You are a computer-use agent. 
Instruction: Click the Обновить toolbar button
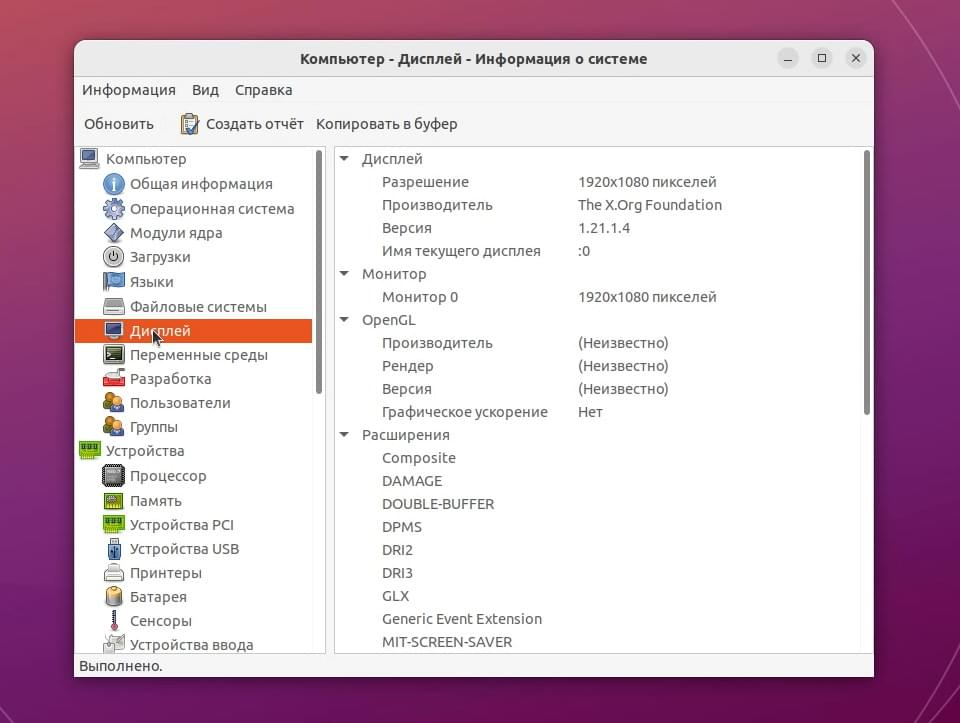[119, 124]
